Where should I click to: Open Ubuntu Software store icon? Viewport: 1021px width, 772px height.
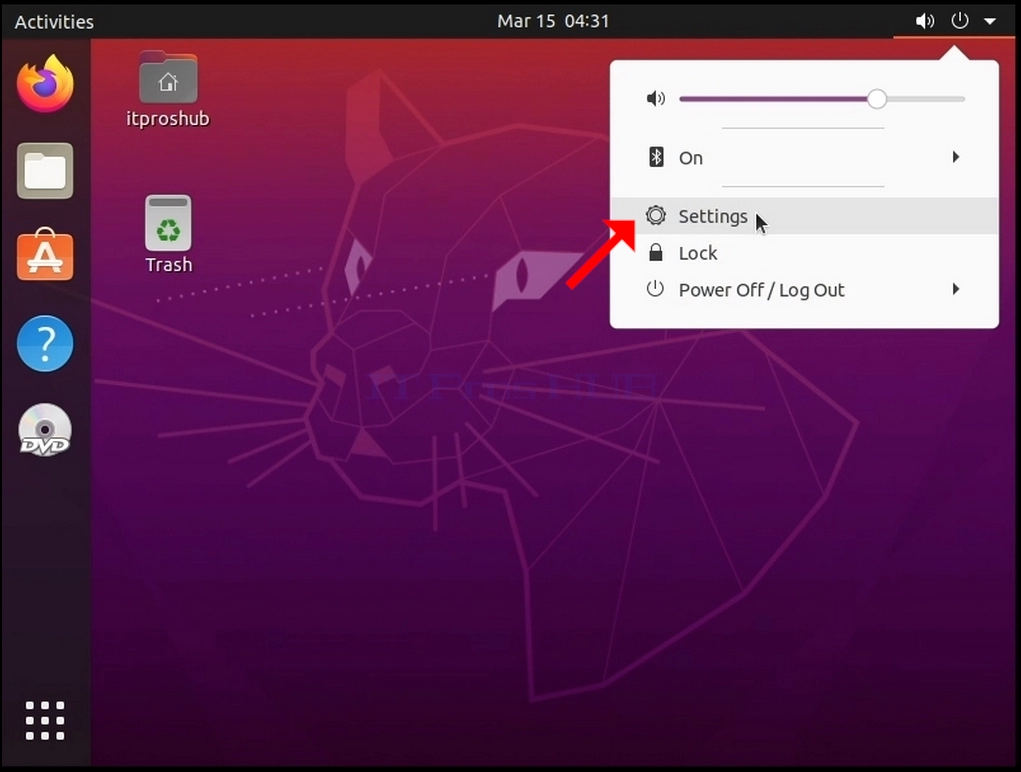pos(45,255)
